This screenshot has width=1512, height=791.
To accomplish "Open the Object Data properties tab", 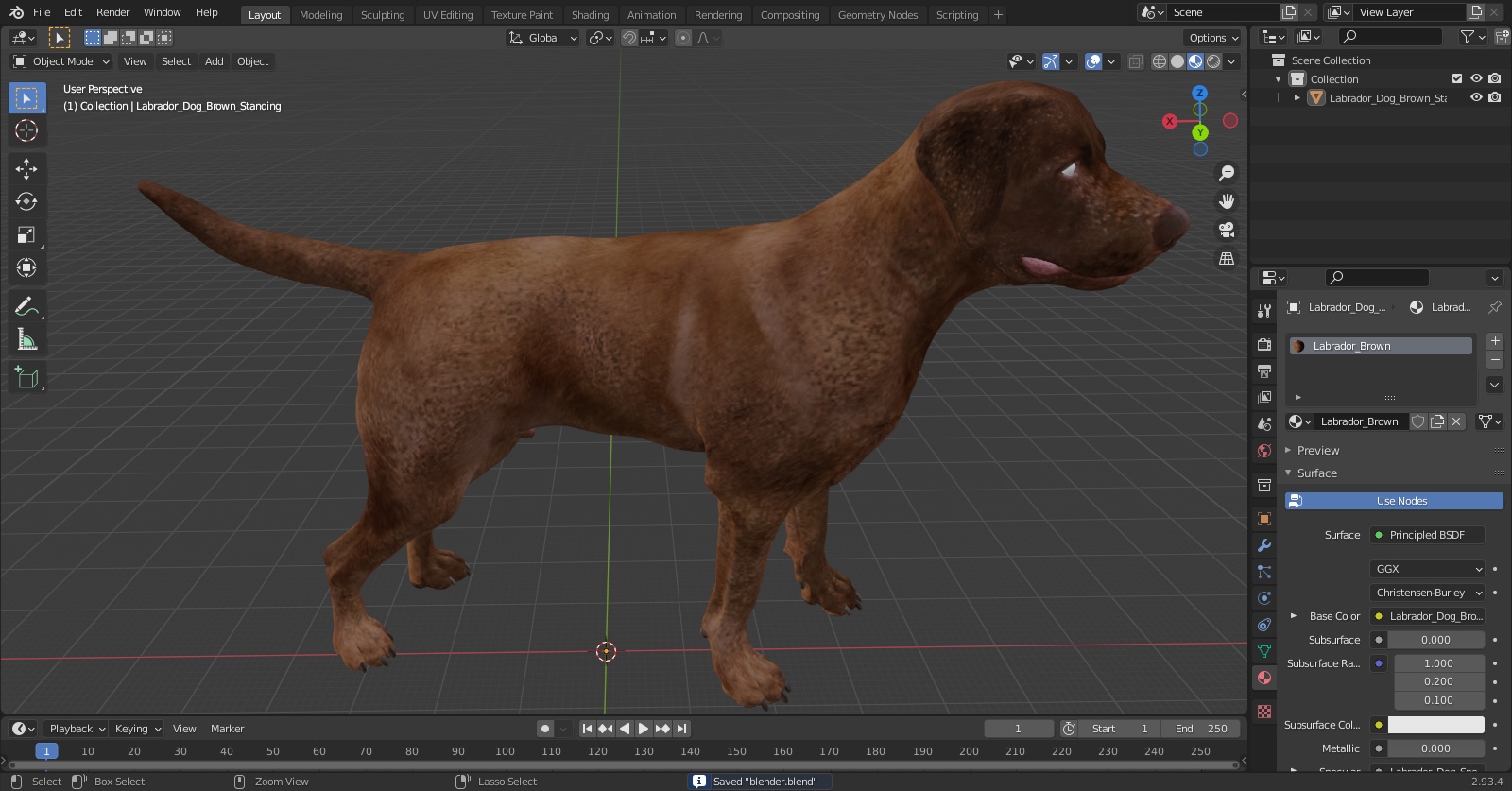I will pyautogui.click(x=1264, y=650).
